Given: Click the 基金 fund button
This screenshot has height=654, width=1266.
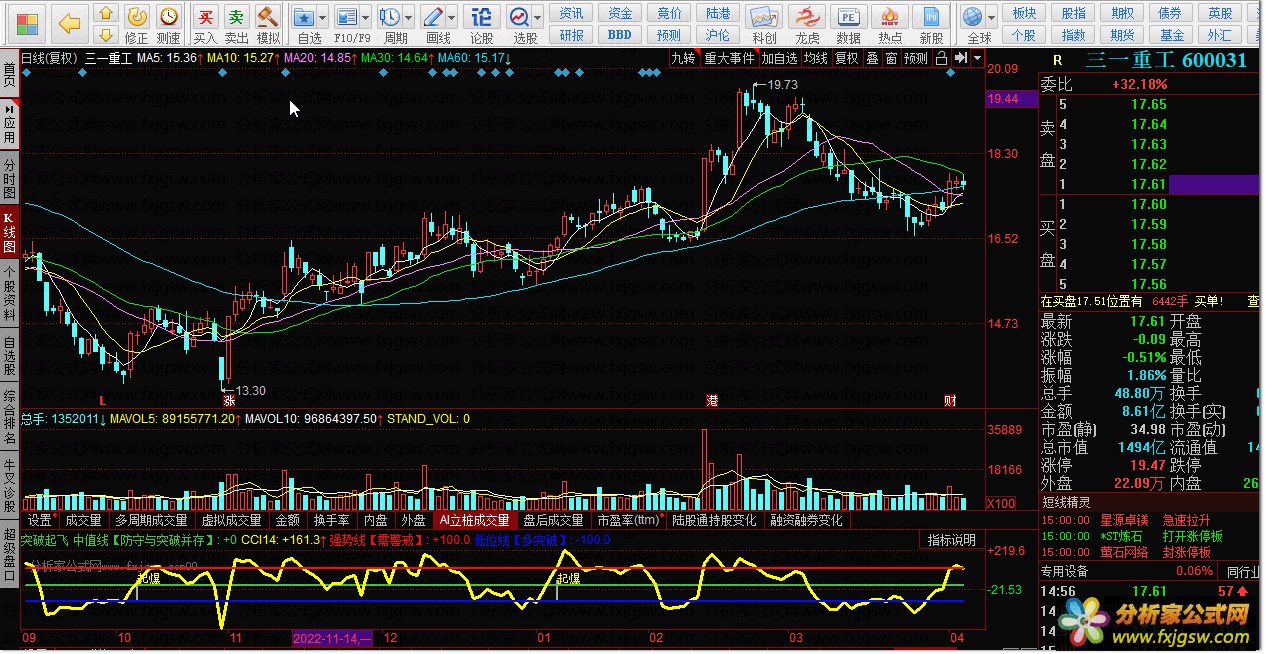Looking at the screenshot, I should pos(1172,35).
